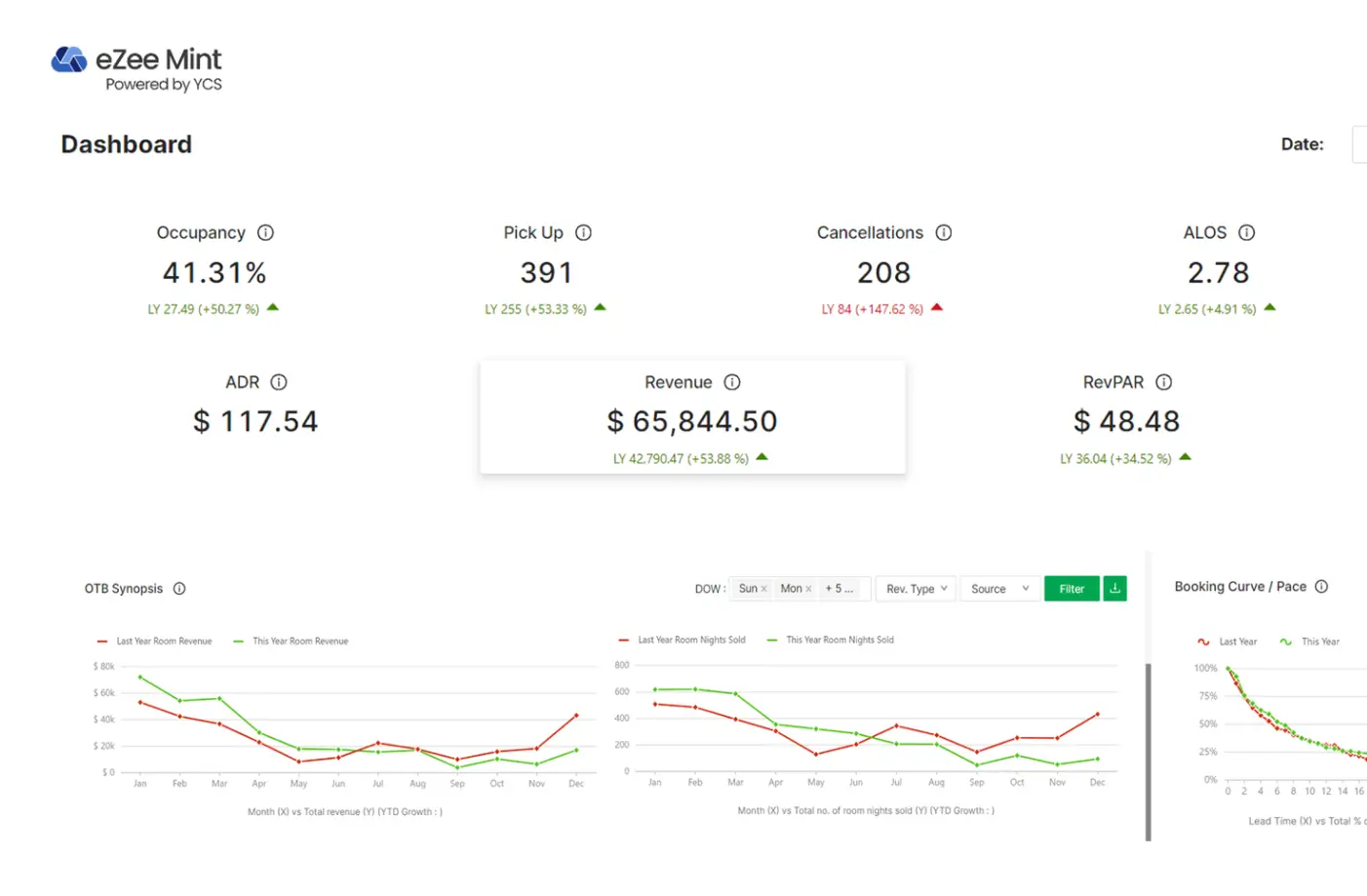Click the Revenue info icon
This screenshot has width=1367, height=896.
click(x=732, y=382)
